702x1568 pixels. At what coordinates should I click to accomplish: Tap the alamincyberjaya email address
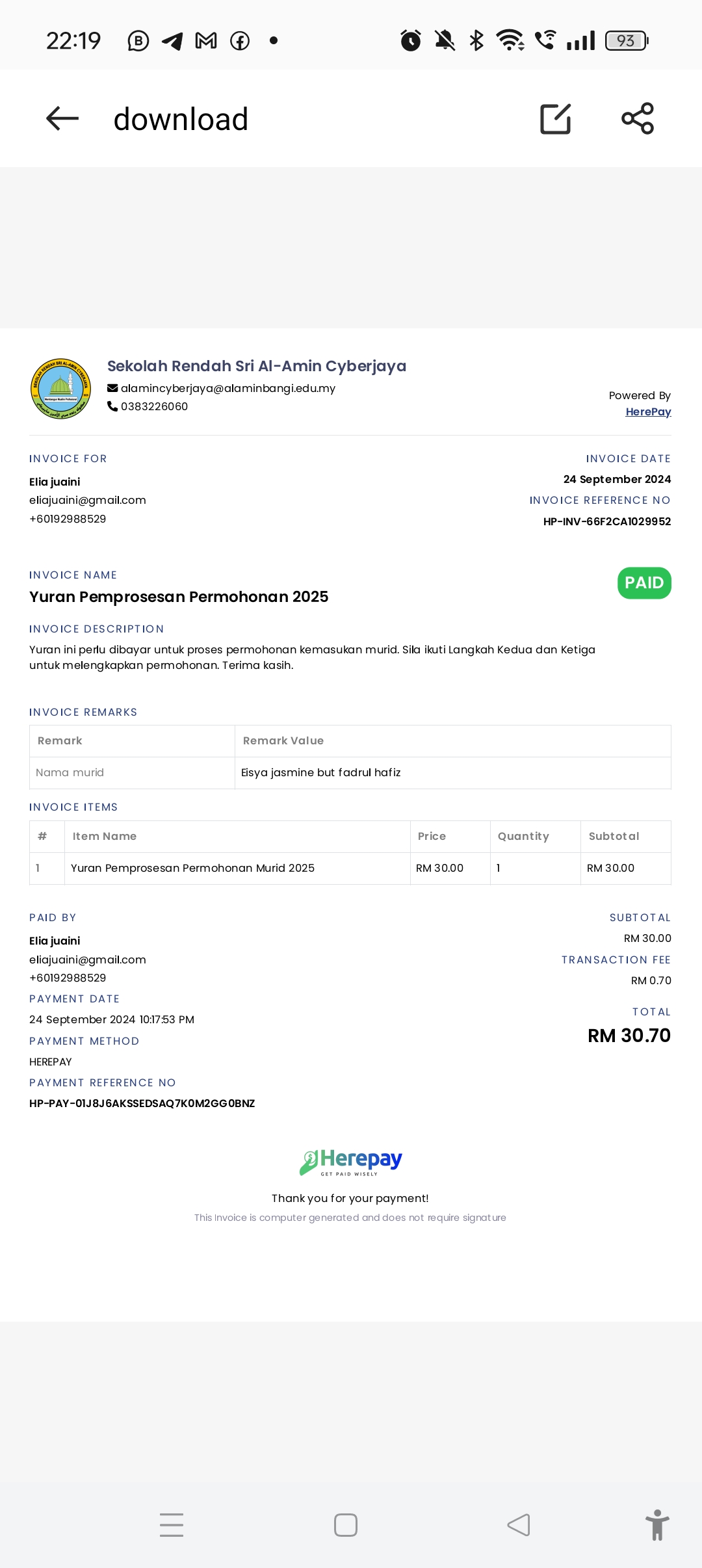click(228, 388)
